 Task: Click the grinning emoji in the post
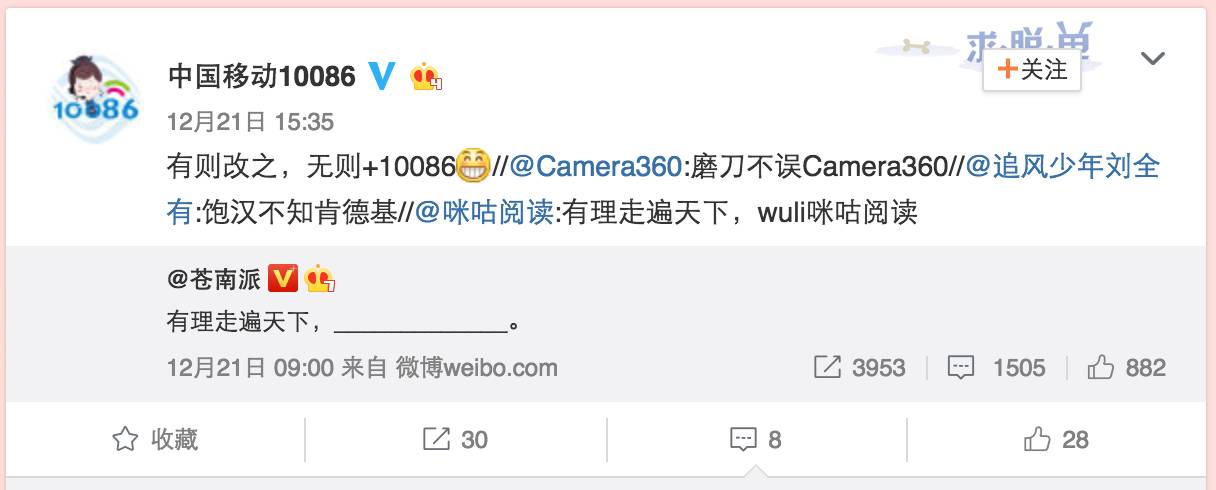tap(473, 165)
